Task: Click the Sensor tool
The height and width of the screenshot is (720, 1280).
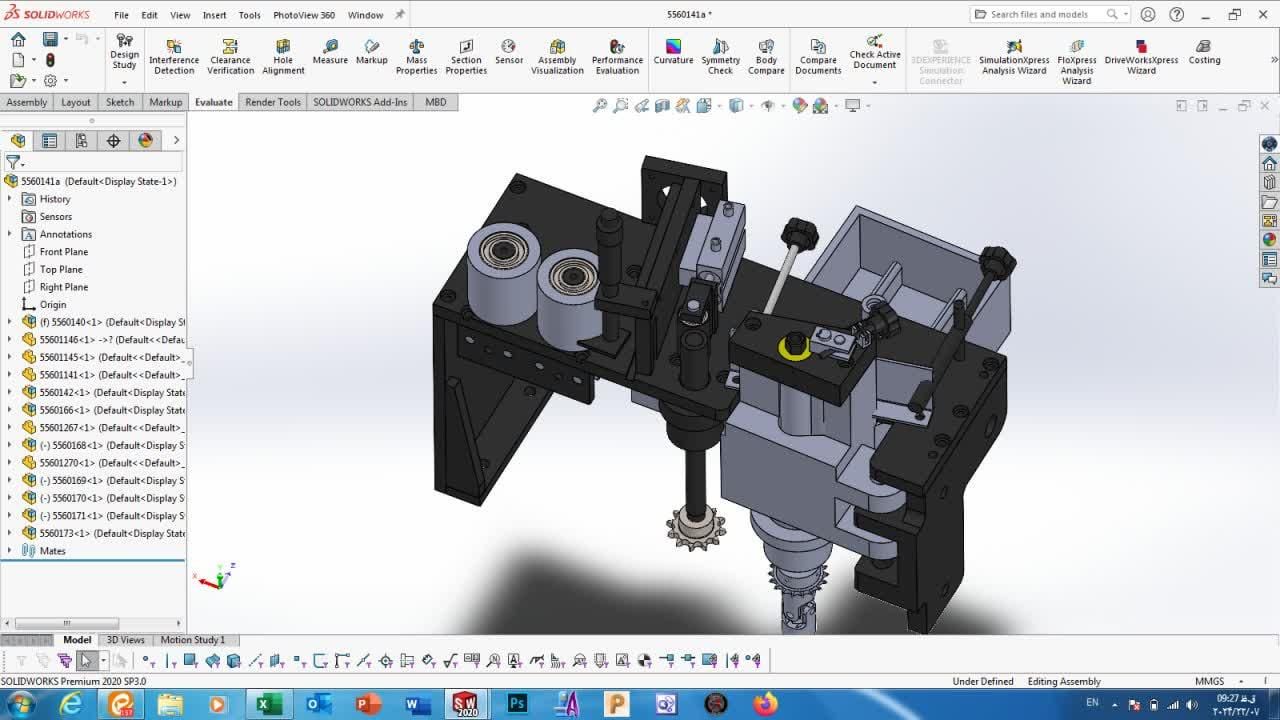Action: [x=509, y=53]
